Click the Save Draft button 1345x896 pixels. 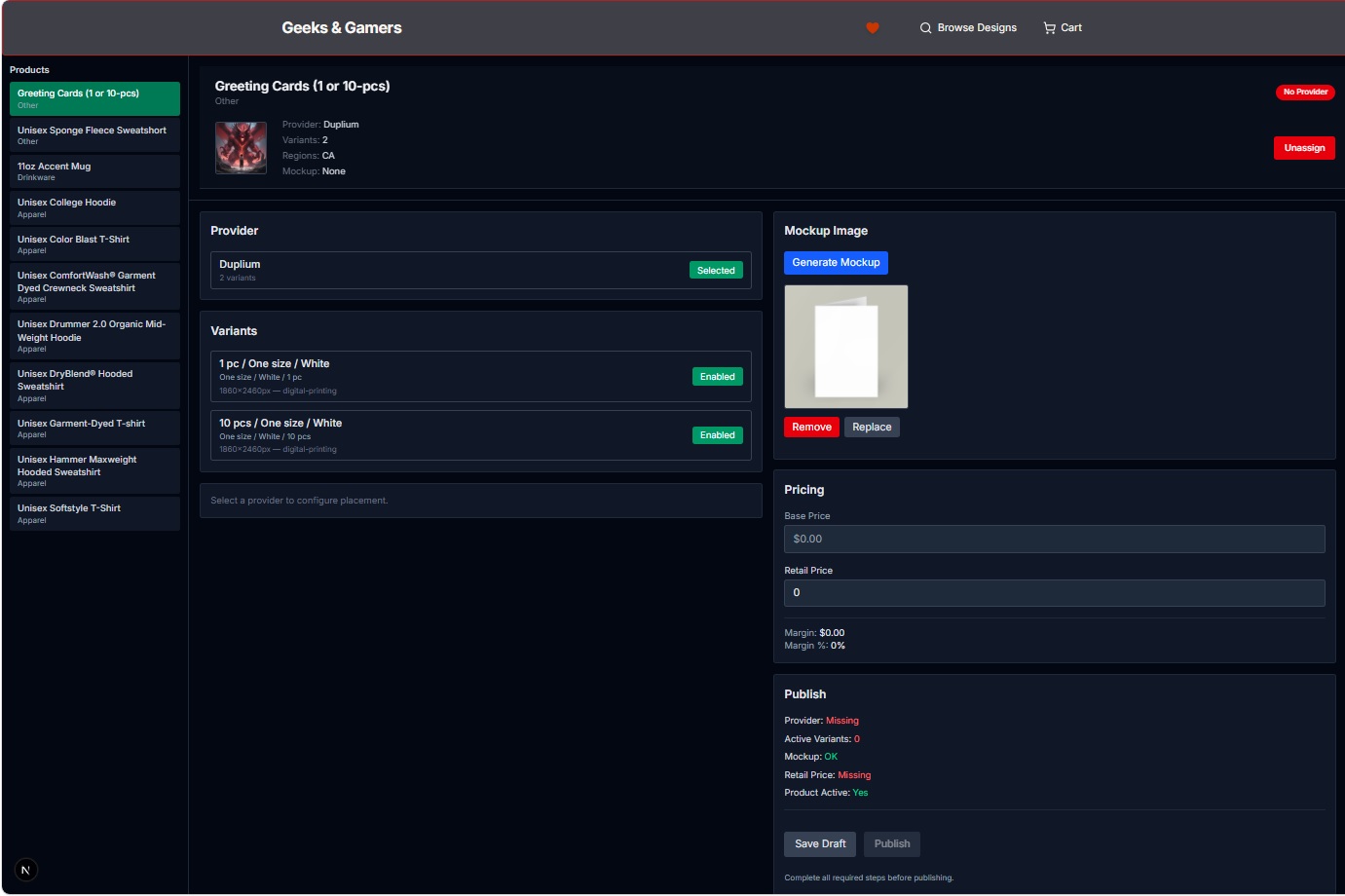point(820,844)
